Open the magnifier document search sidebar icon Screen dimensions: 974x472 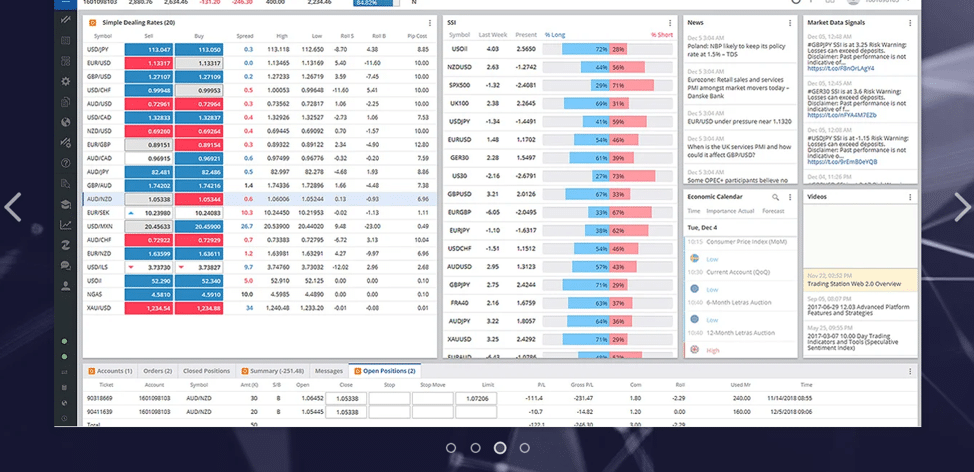coord(65,184)
